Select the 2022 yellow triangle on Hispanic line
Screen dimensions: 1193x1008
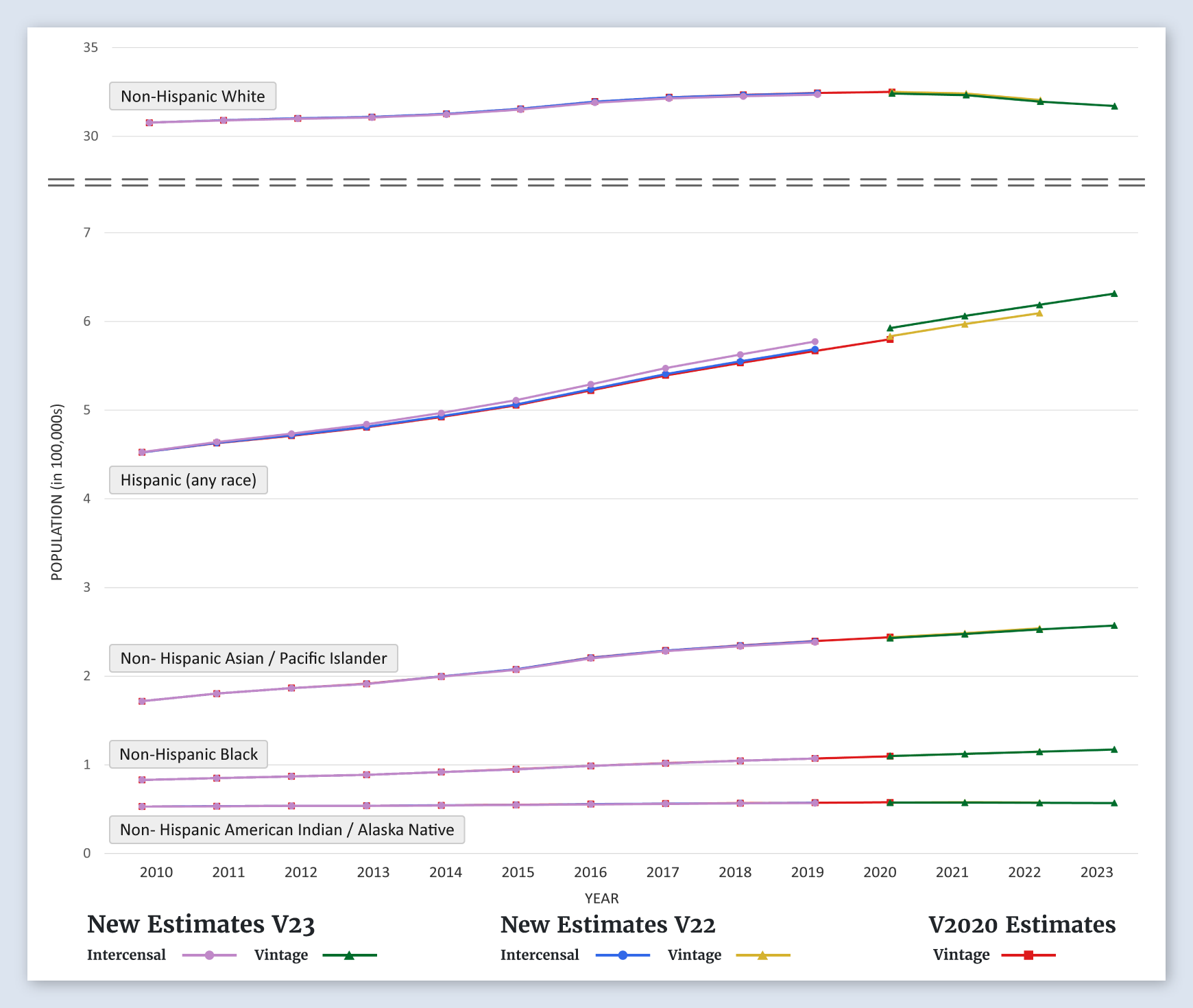(x=1039, y=313)
